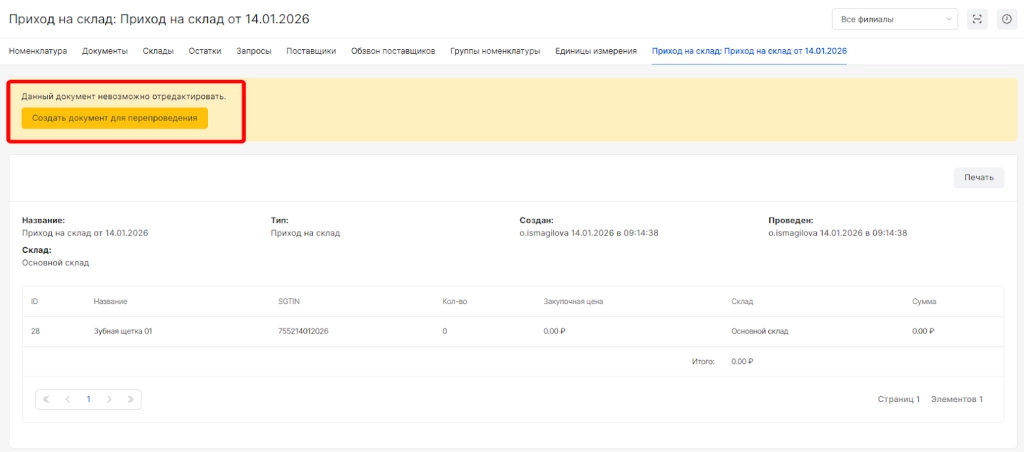Select the Группы номенклатуры tab
The width and height of the screenshot is (1024, 452).
coord(495,50)
